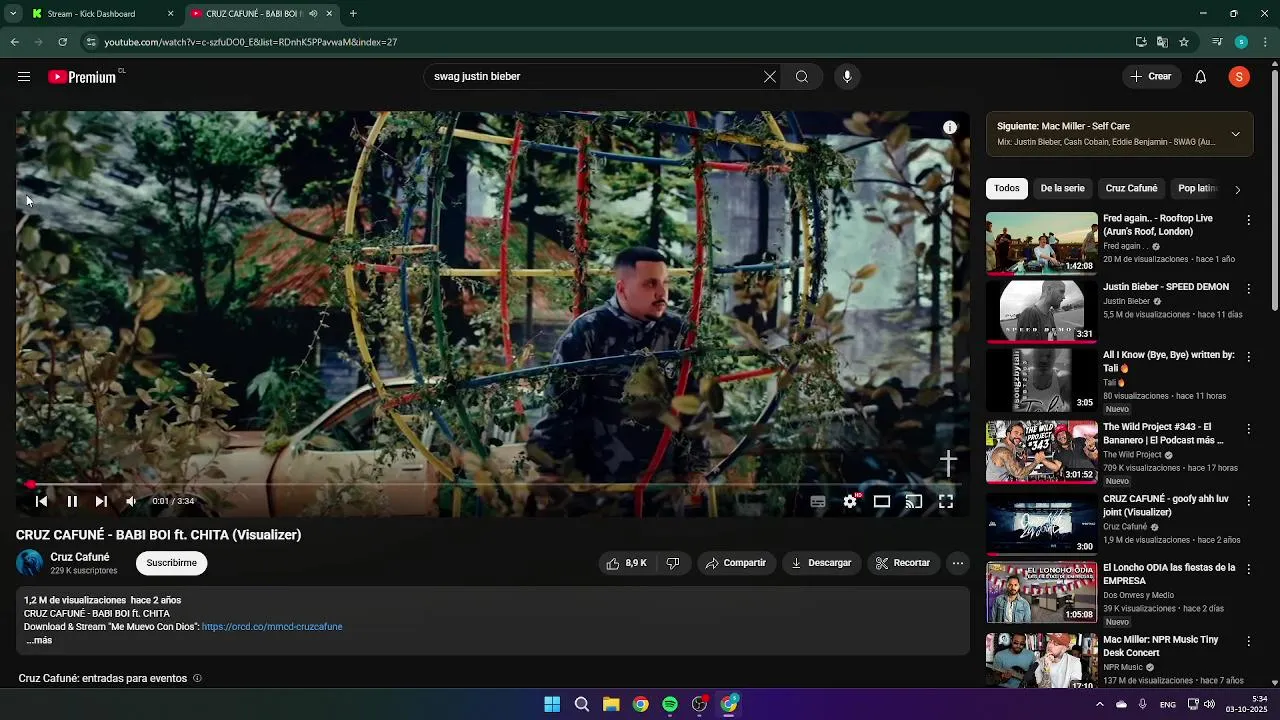Open The Wild Project #343 video title
This screenshot has height=720, width=1280.
[1163, 433]
